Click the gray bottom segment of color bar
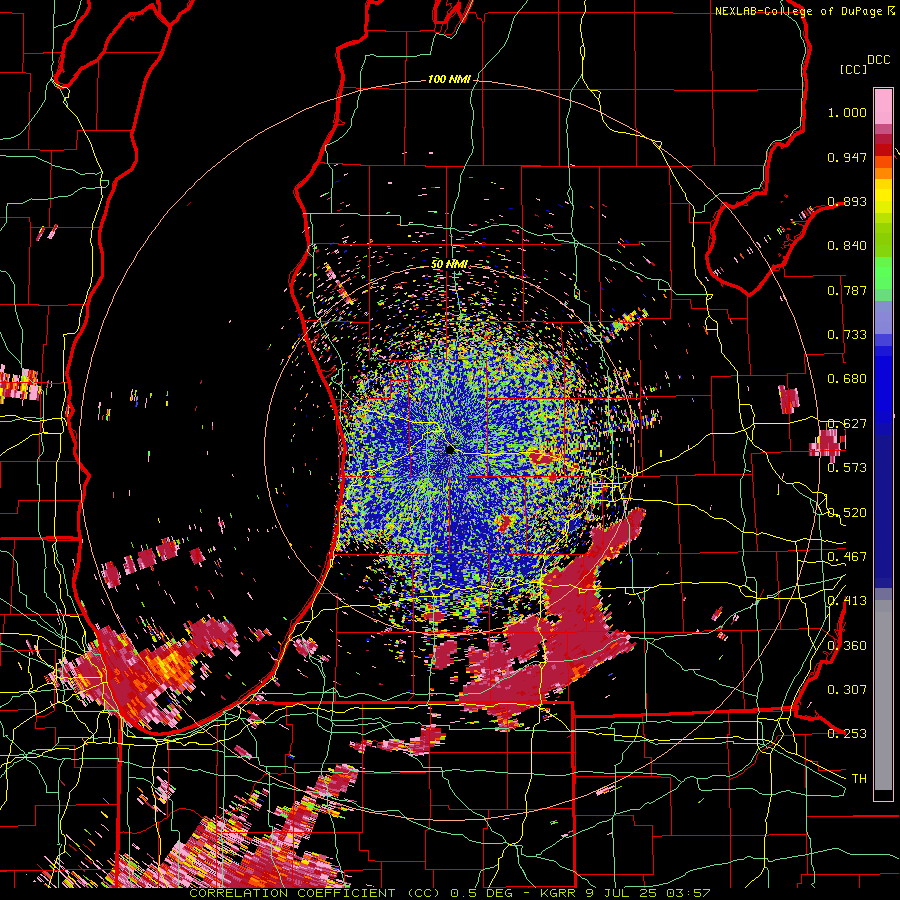 (883, 695)
